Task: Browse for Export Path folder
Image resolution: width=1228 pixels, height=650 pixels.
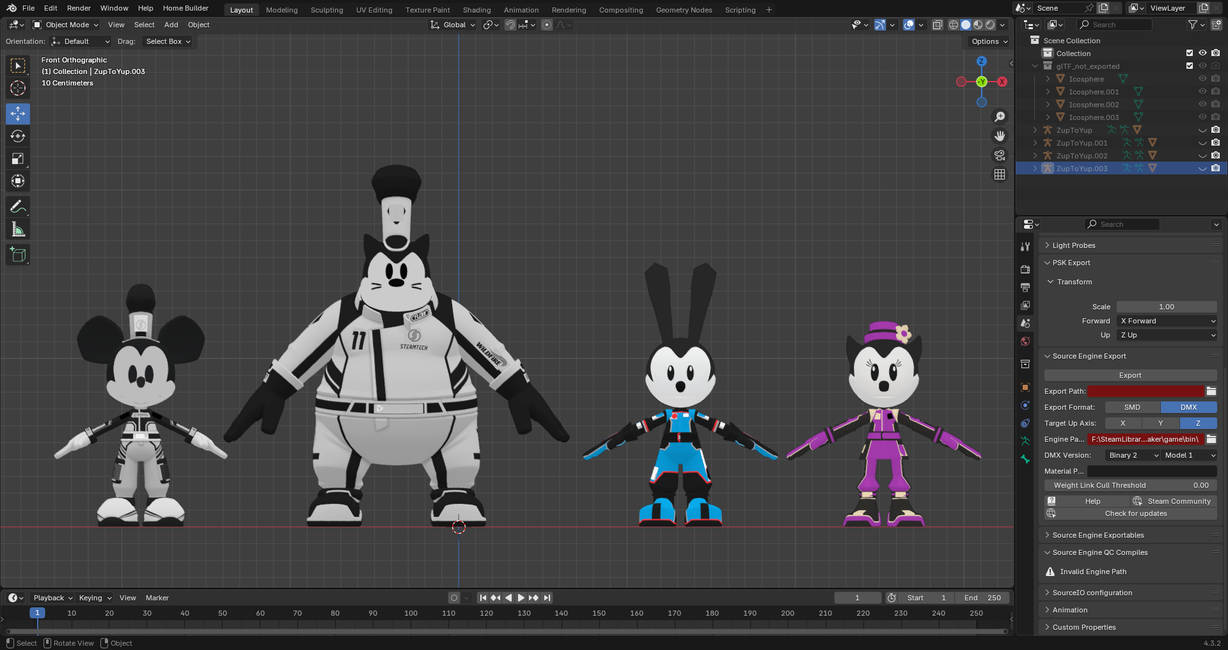Action: click(1211, 391)
